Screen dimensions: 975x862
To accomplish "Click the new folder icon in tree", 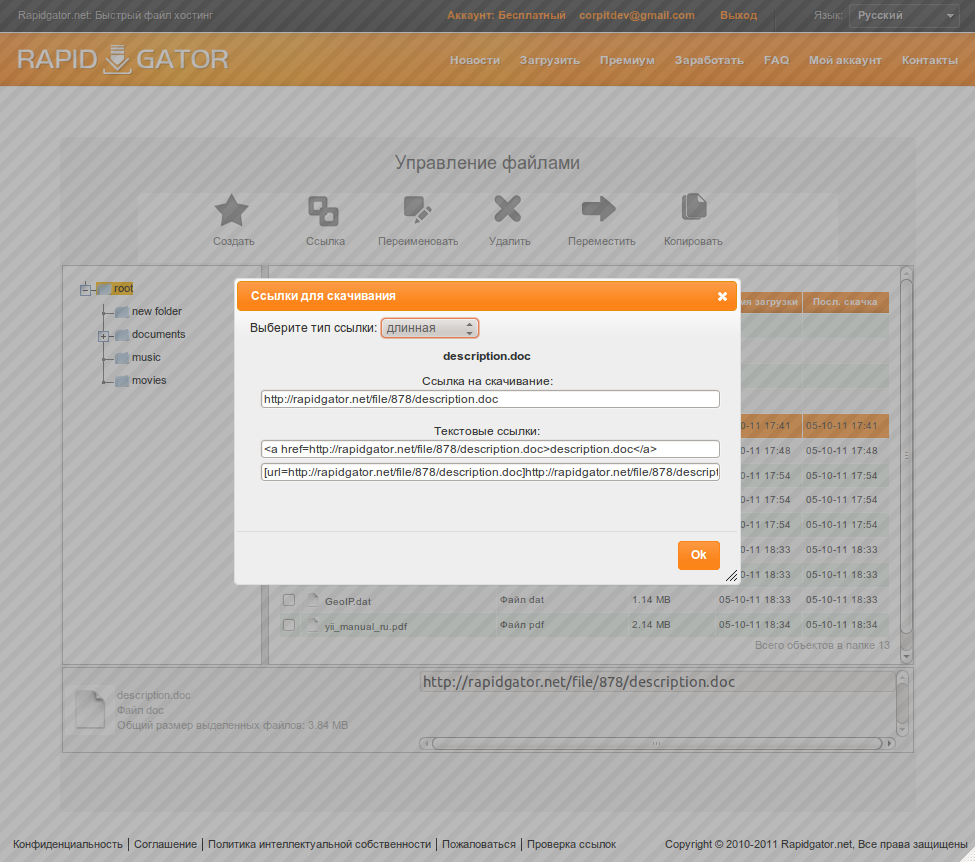I will point(122,312).
